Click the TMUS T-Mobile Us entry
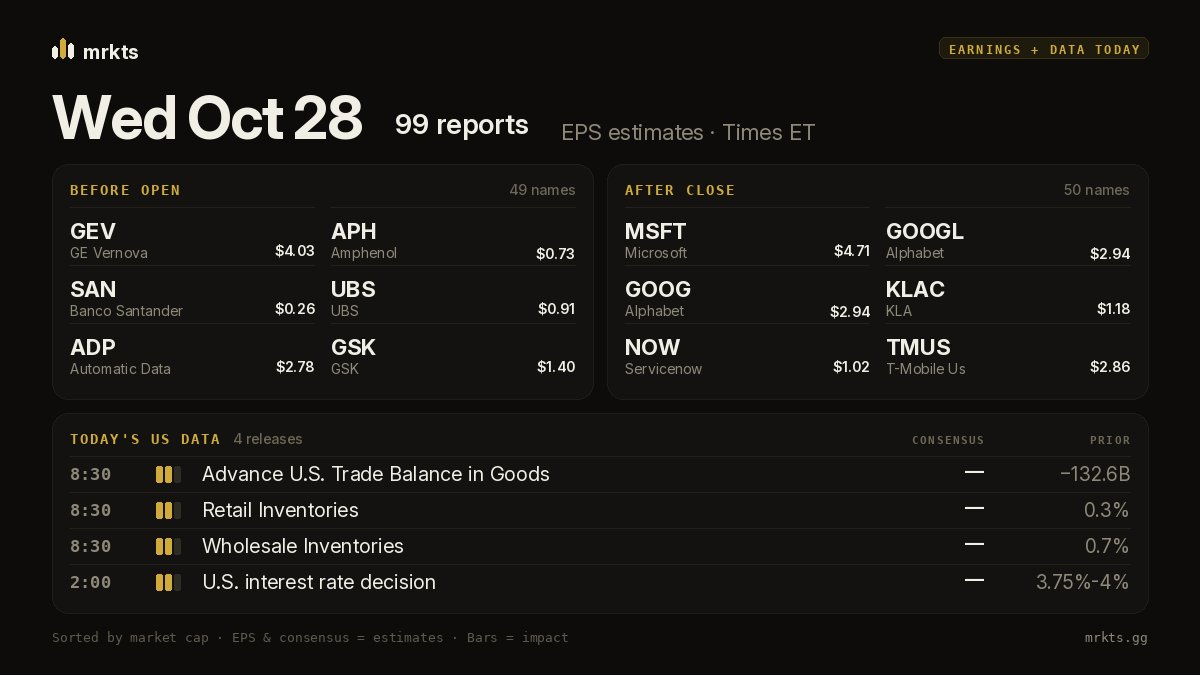 (1008, 356)
